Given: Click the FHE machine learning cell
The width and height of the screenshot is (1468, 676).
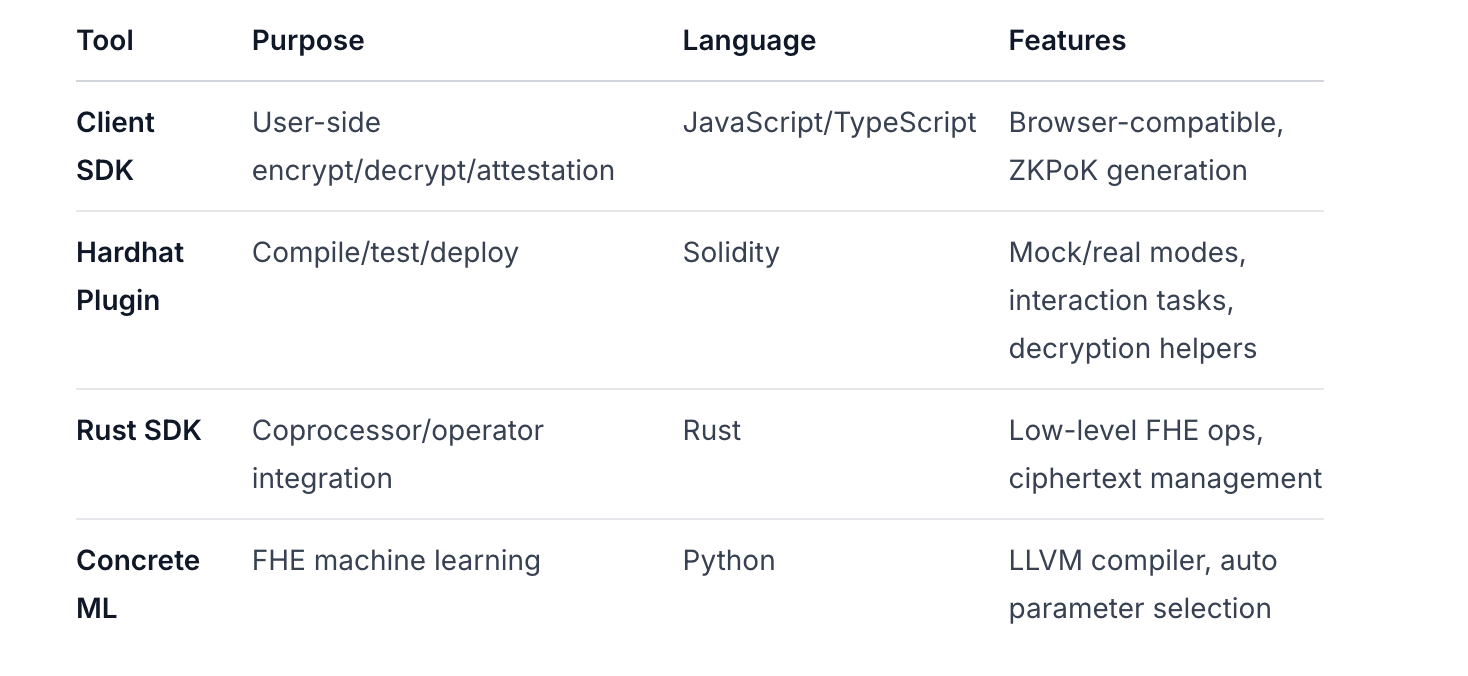Looking at the screenshot, I should [396, 560].
